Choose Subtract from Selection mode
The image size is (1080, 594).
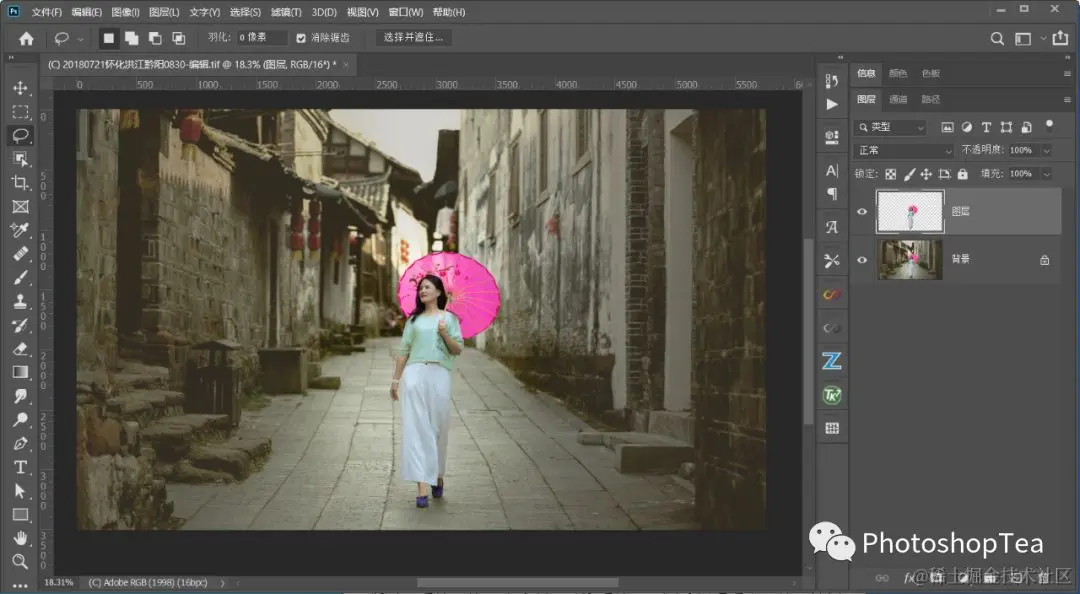(x=156, y=39)
